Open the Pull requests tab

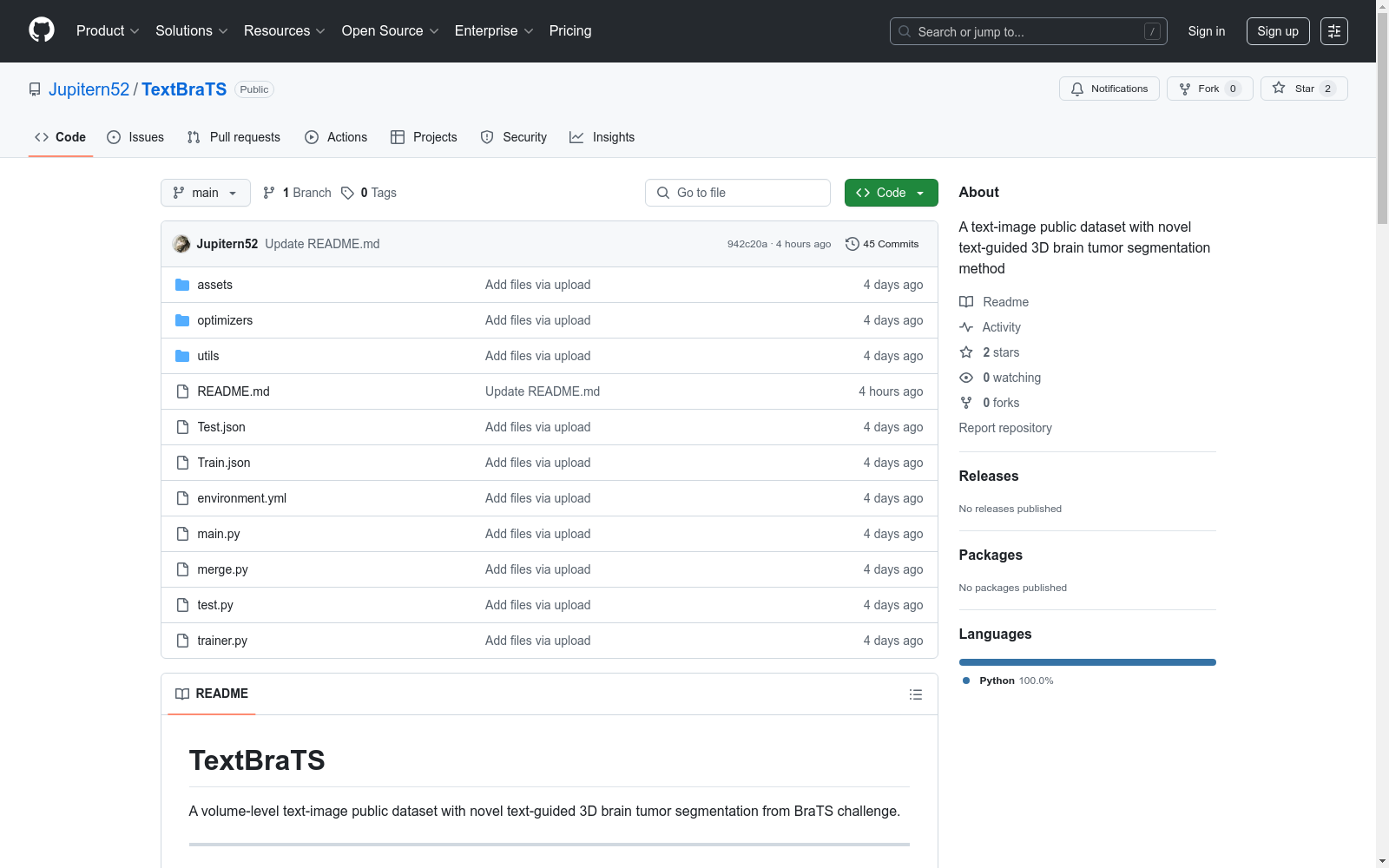tap(234, 137)
